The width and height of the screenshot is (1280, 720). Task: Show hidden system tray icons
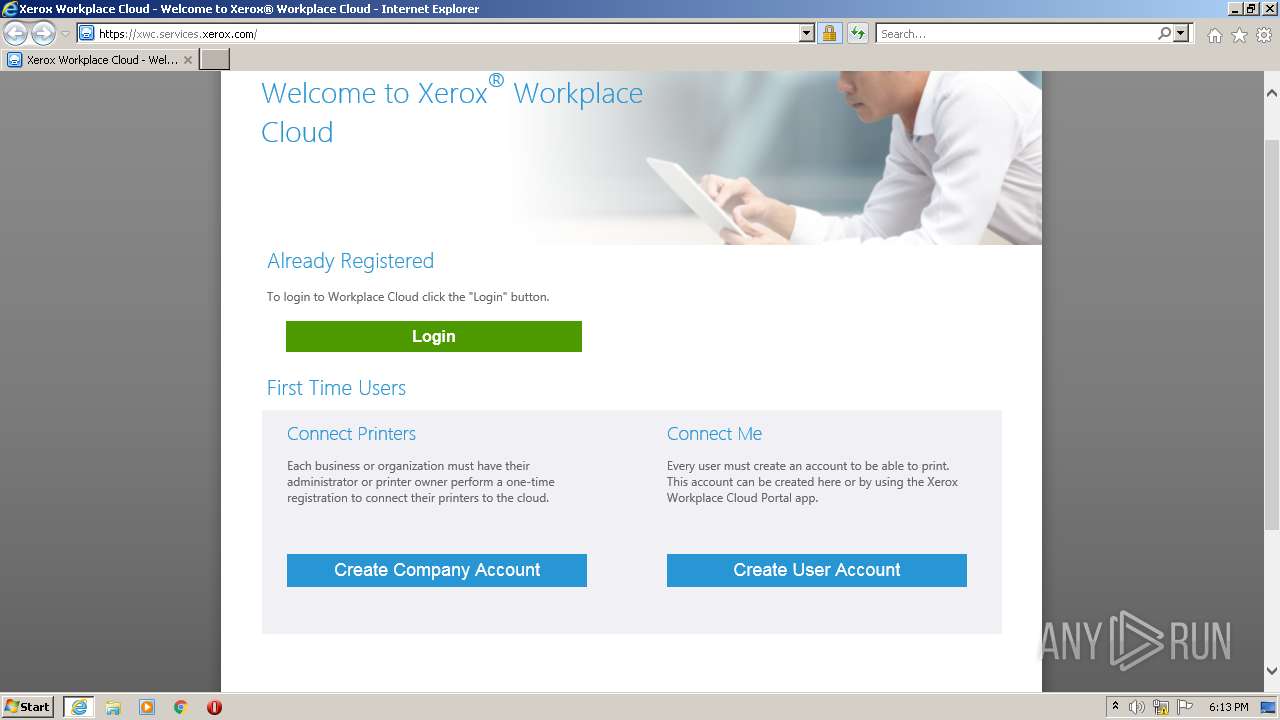point(1115,707)
